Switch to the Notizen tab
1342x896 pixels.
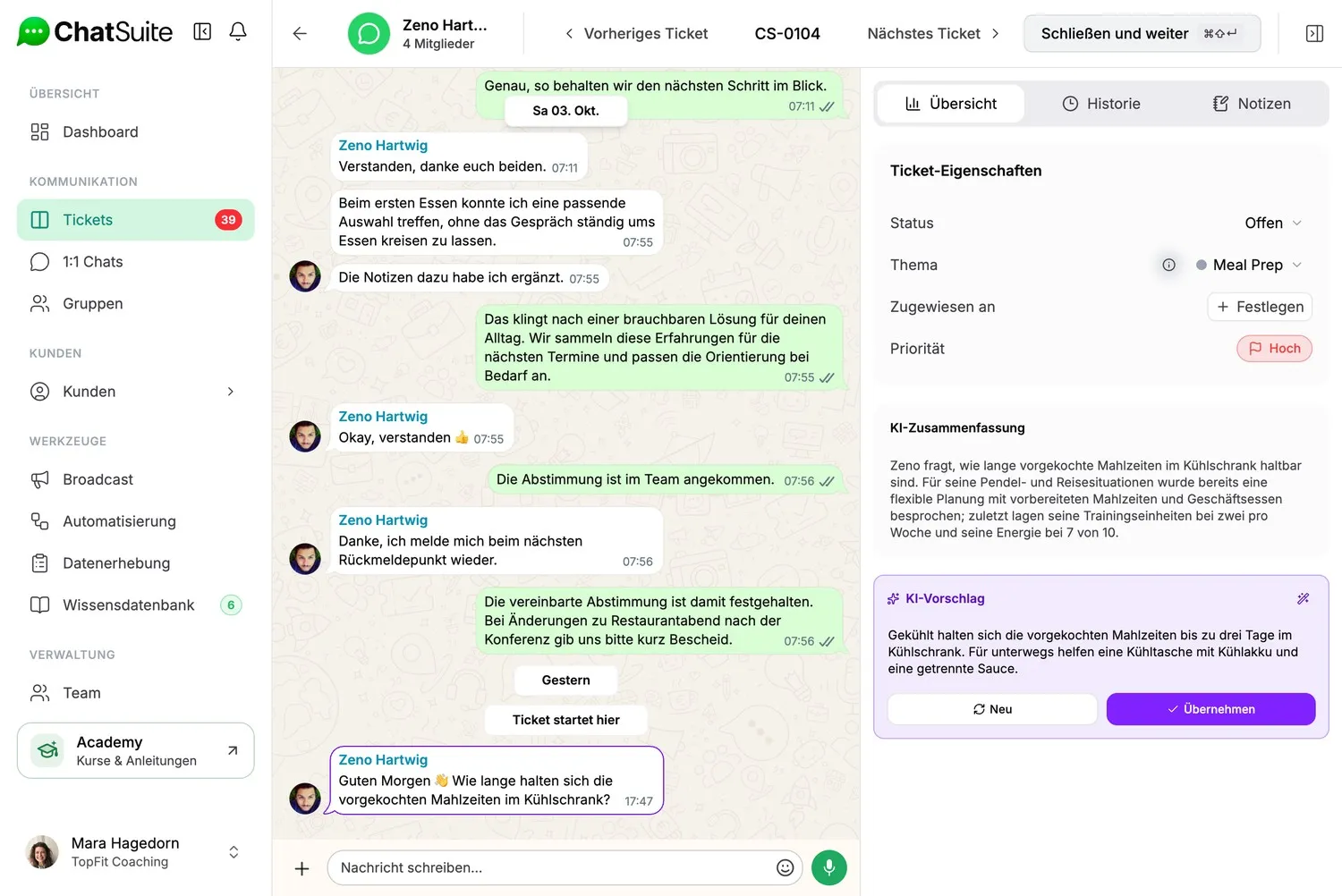pyautogui.click(x=1252, y=104)
